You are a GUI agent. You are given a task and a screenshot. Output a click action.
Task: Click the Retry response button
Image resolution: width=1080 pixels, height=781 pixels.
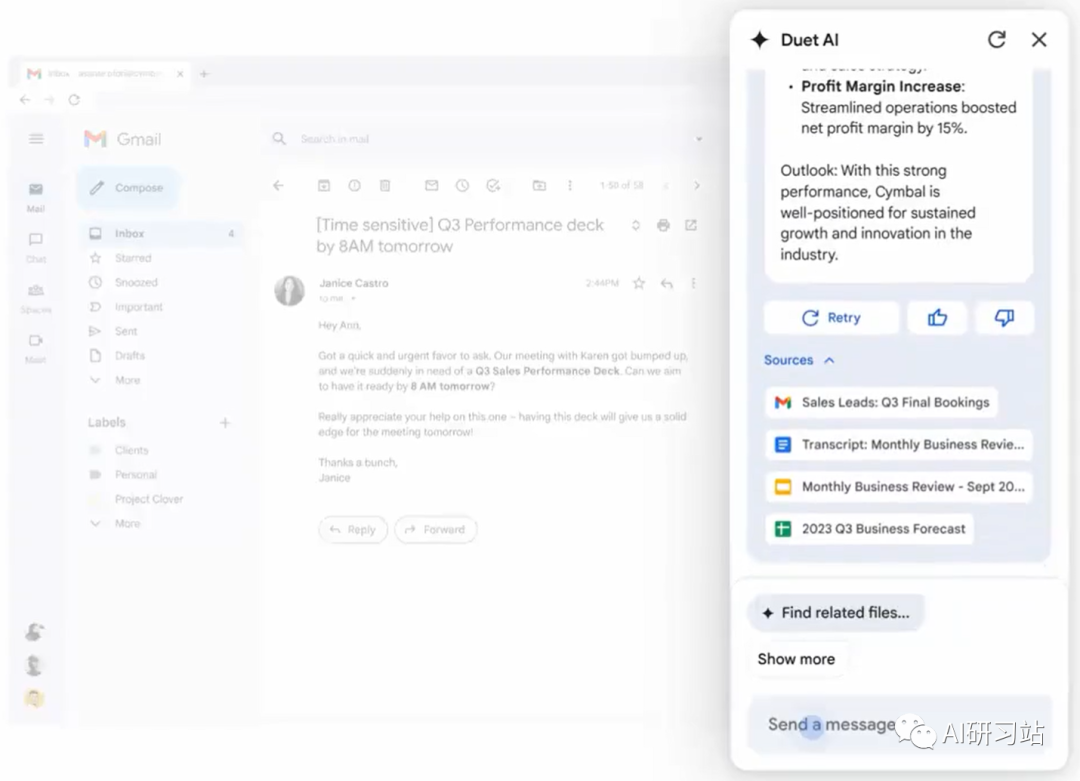tap(831, 317)
